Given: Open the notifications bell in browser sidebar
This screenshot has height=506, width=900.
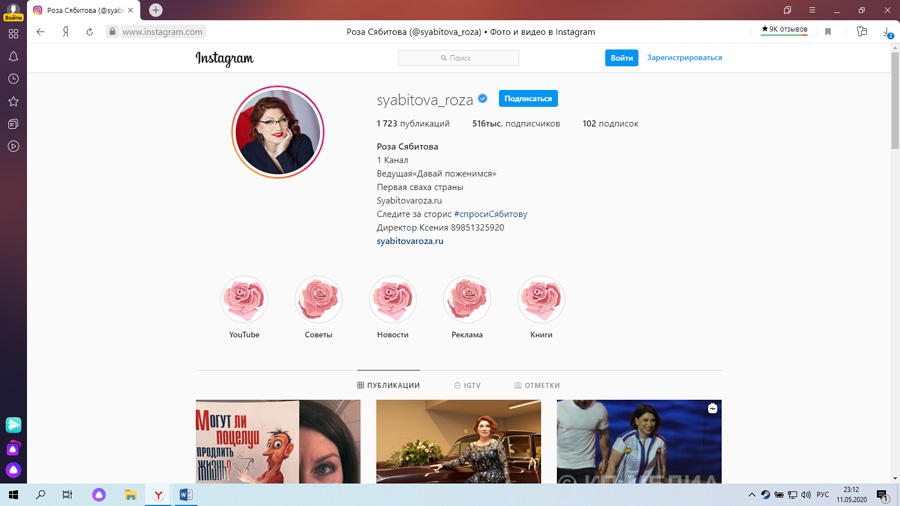Looking at the screenshot, I should point(13,56).
